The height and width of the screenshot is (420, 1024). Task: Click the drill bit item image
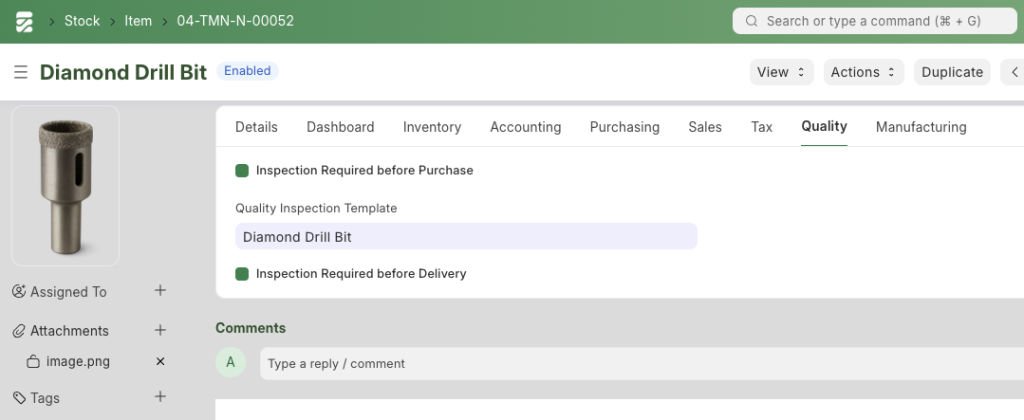click(x=65, y=186)
